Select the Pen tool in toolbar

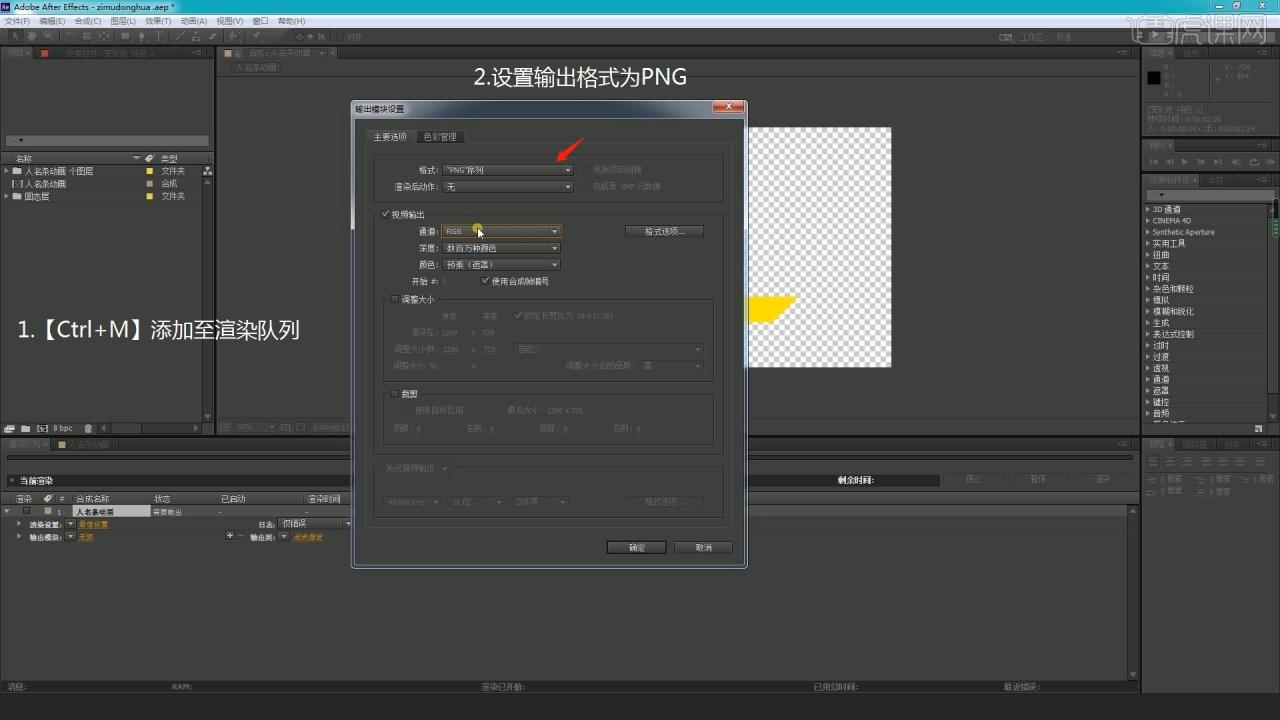pos(142,37)
